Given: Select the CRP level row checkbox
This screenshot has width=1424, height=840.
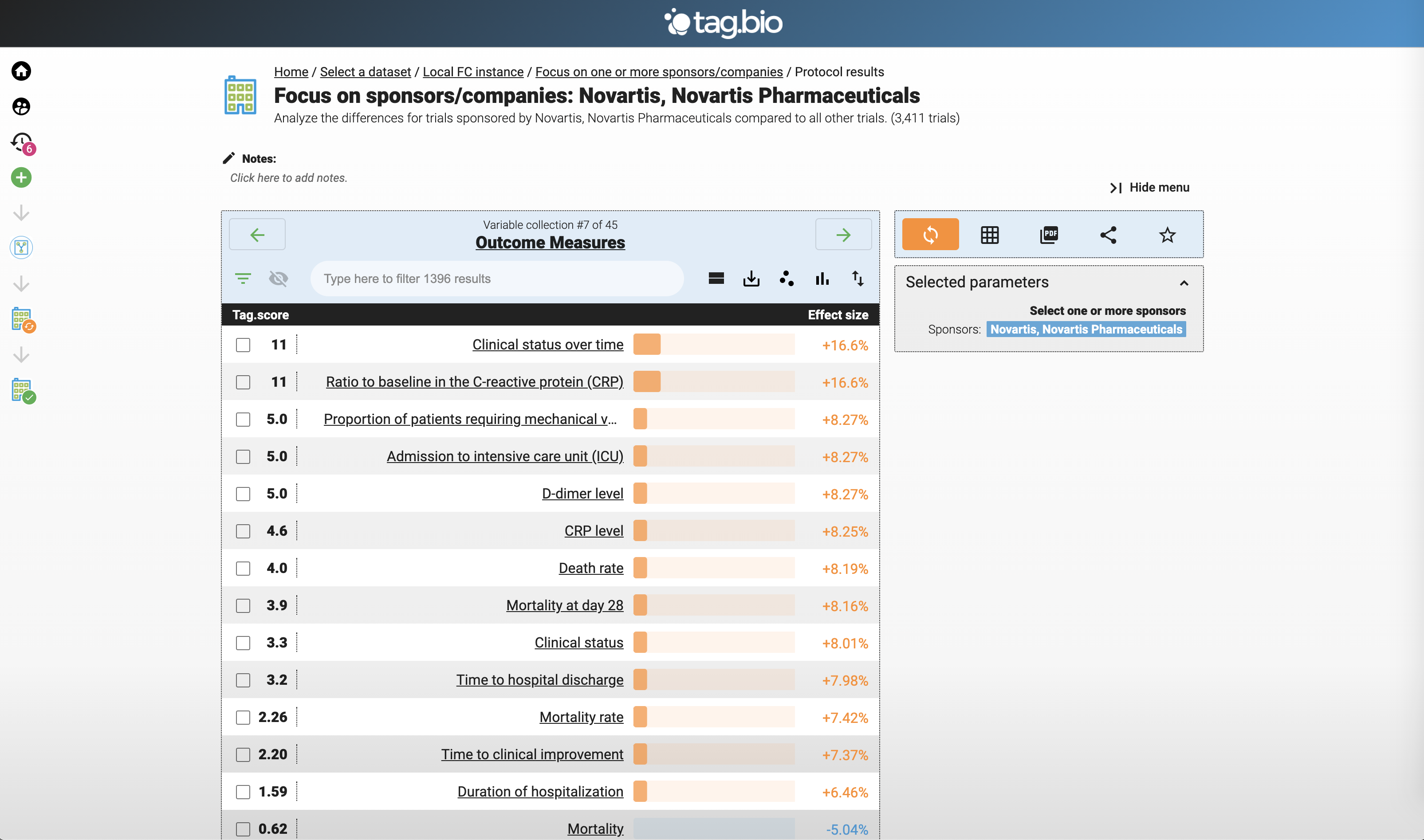Looking at the screenshot, I should click(243, 531).
